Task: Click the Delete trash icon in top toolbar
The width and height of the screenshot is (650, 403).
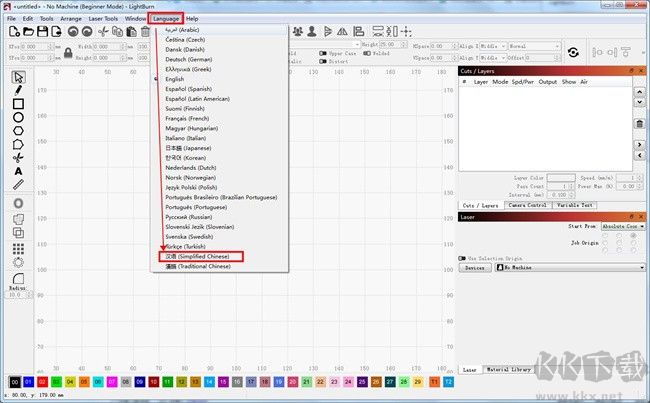Action: (145, 32)
